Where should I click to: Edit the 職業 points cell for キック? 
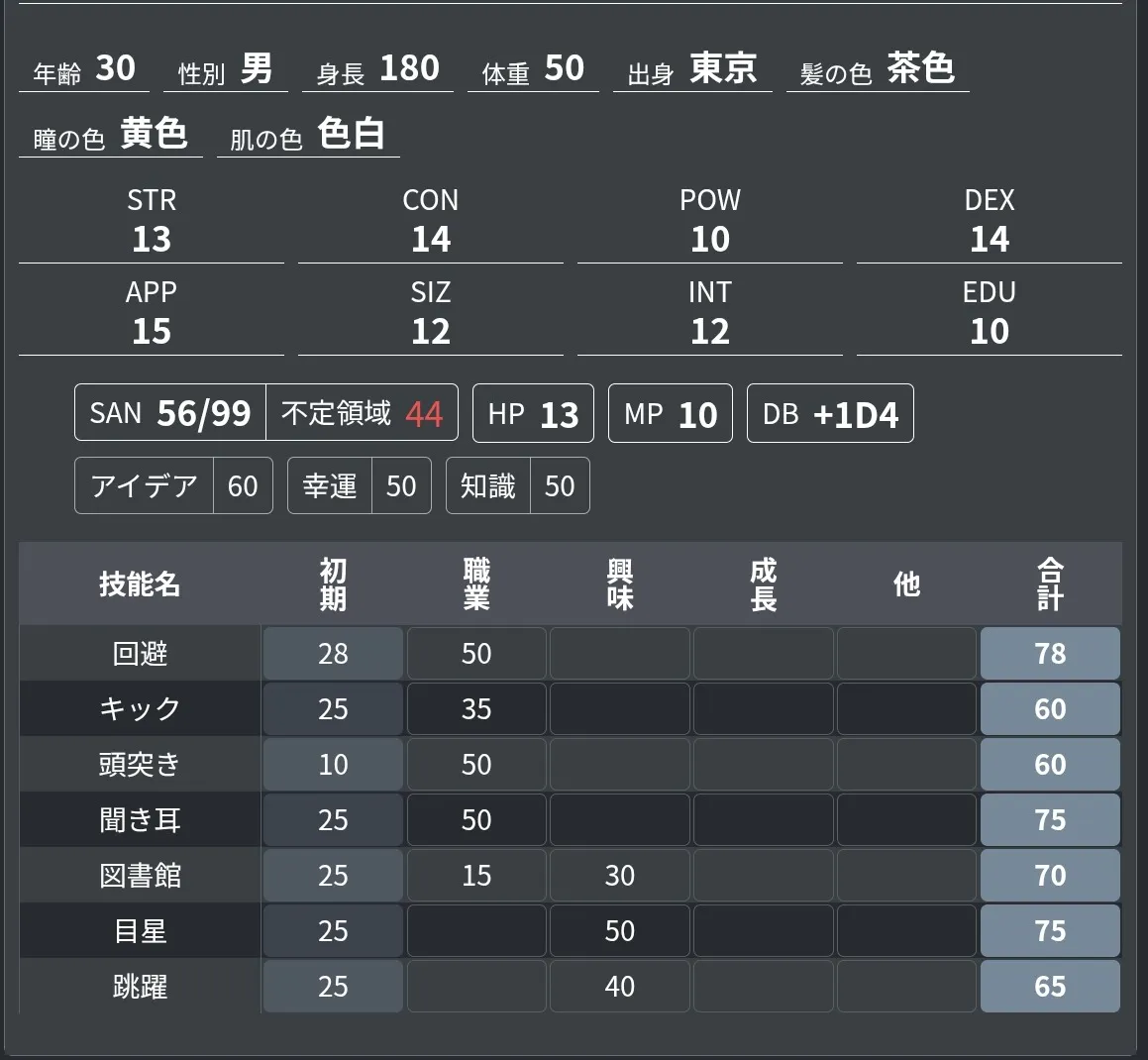(476, 709)
